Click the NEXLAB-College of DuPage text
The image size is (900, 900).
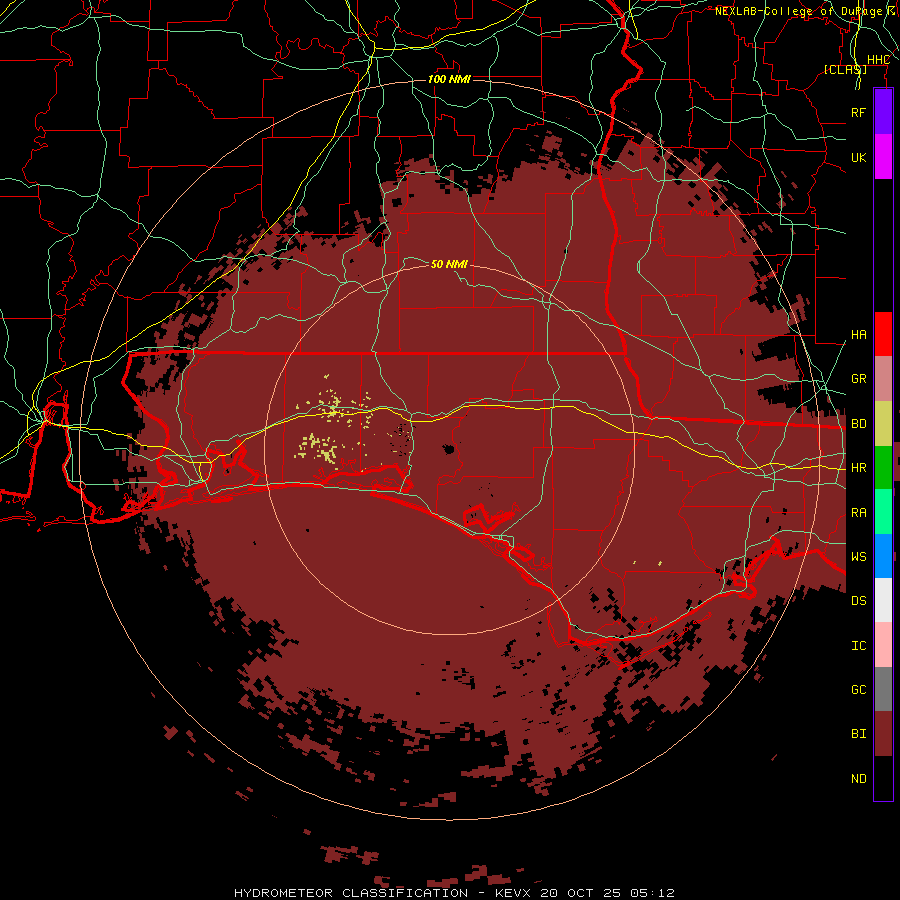[799, 11]
